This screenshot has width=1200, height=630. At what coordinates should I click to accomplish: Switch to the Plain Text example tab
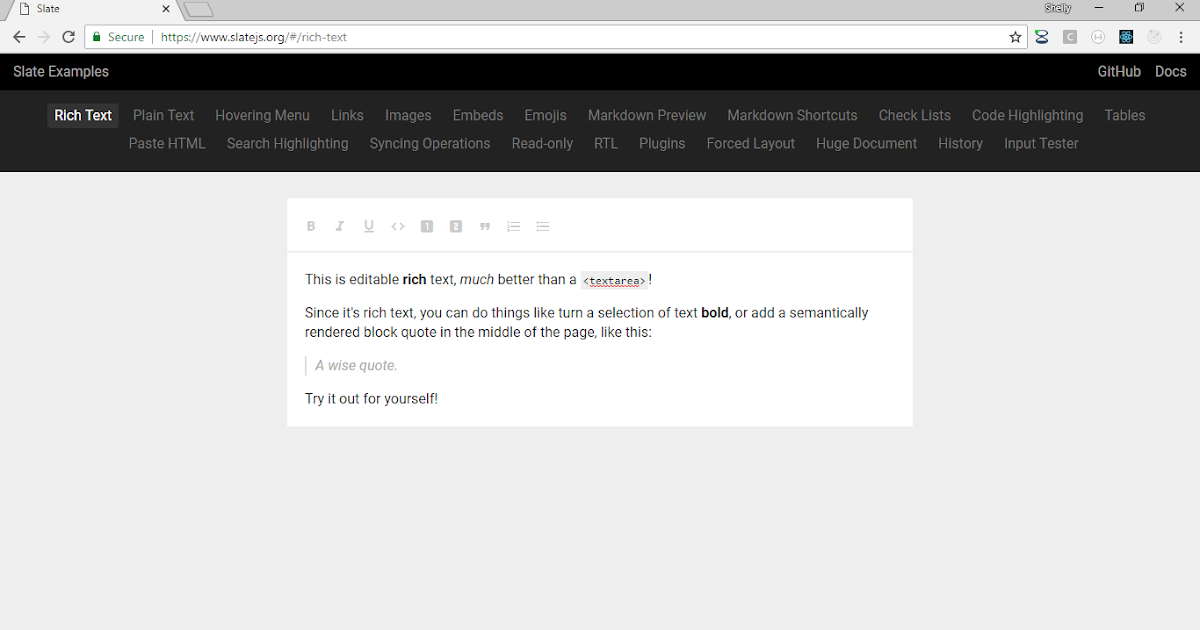[163, 115]
